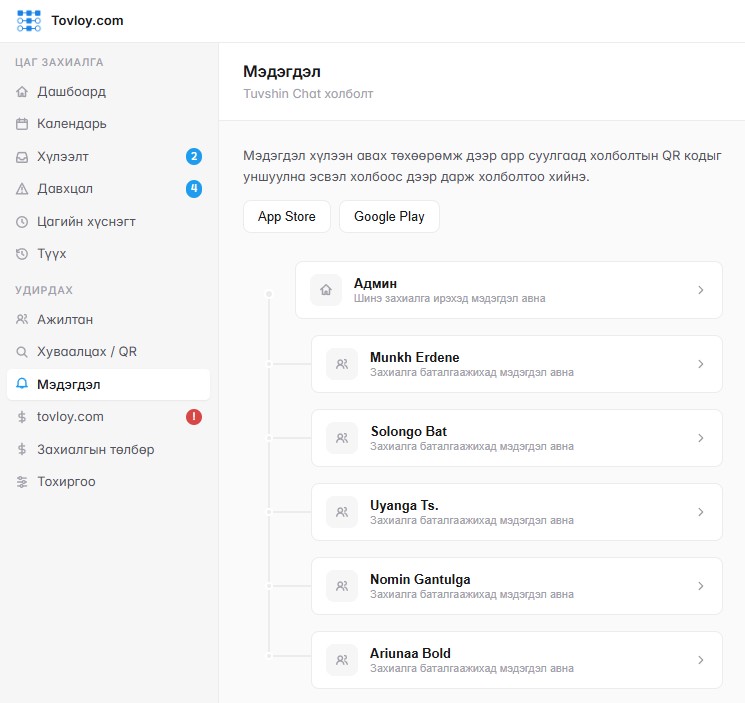Click the staff icon in Nomin Gantulga card
This screenshot has height=703, width=745.
click(342, 586)
